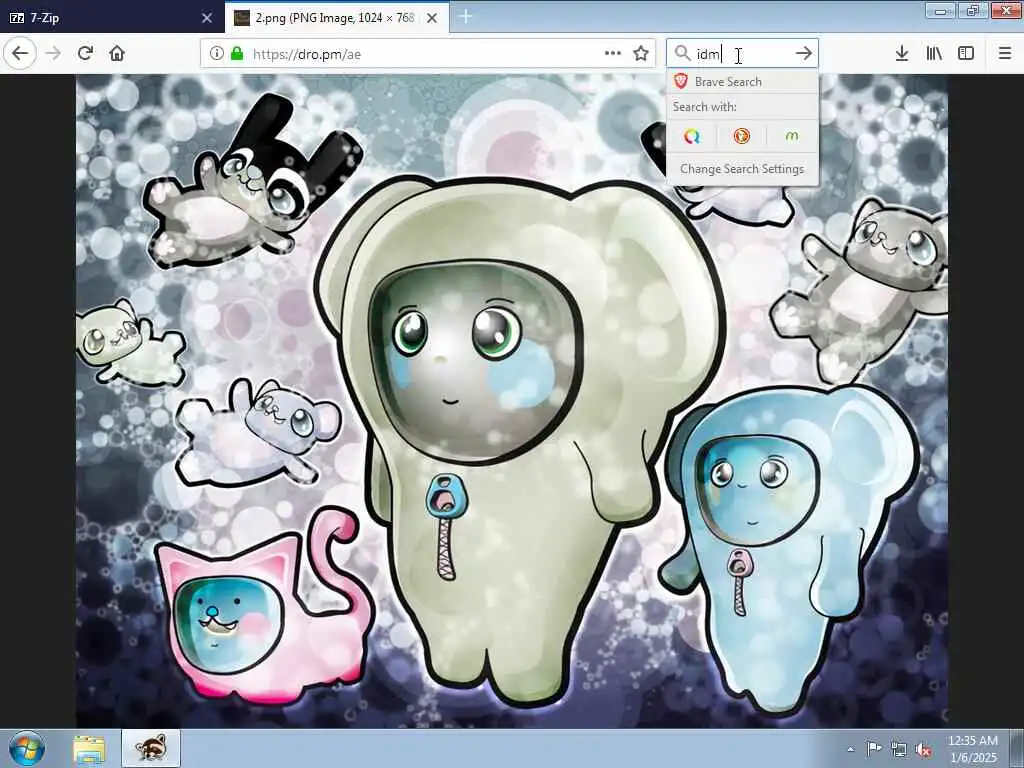Click the muted volume tray icon
Screen dimensions: 1024x768
coord(923,750)
